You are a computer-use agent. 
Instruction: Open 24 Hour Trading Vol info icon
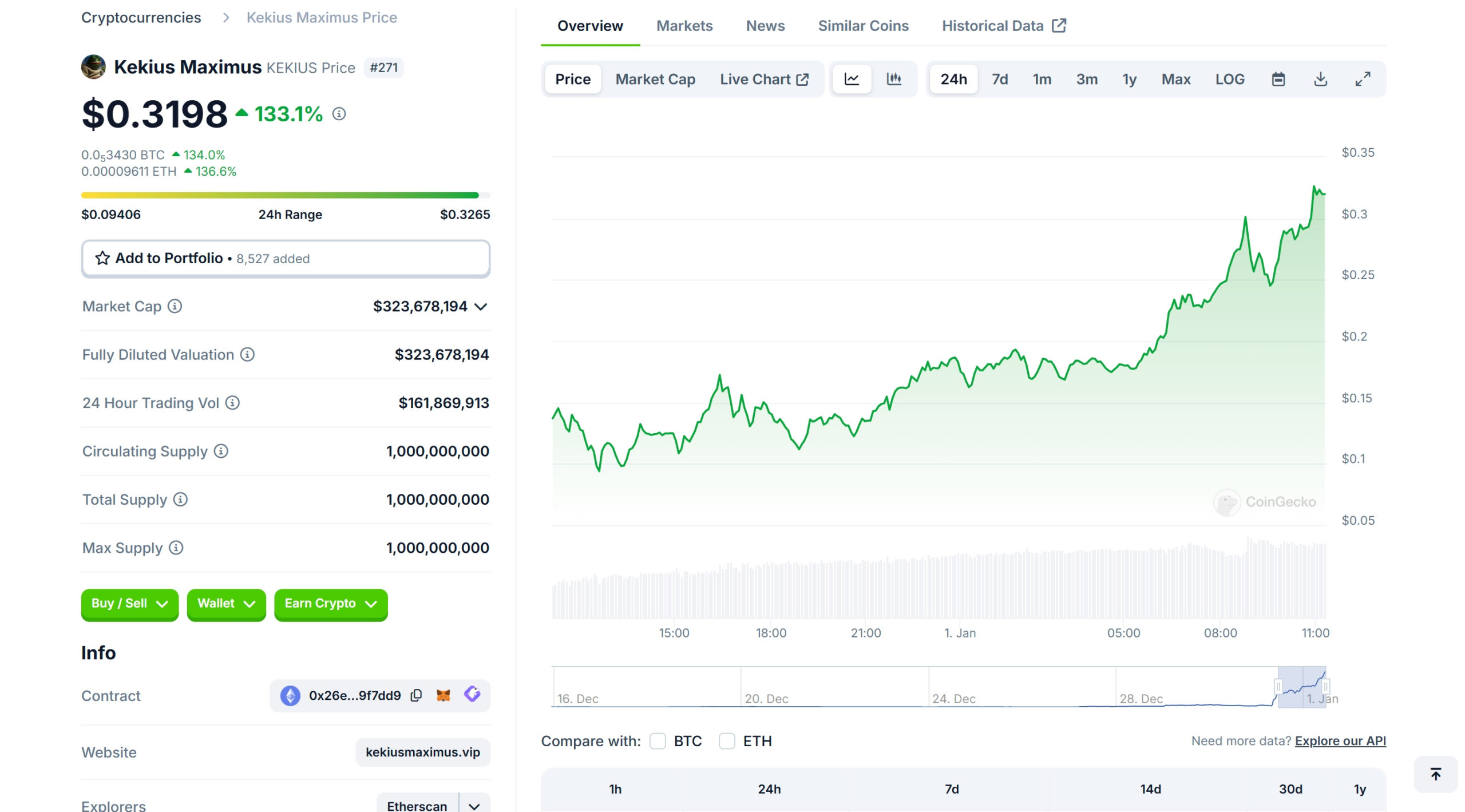(x=232, y=403)
